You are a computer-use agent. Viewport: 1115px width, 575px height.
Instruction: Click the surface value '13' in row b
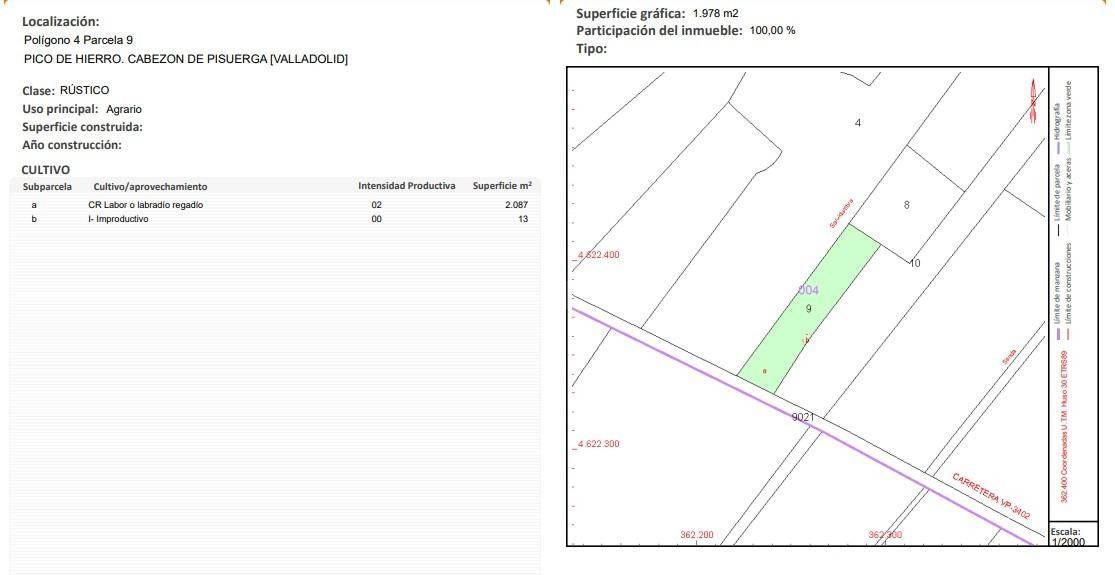pos(523,219)
